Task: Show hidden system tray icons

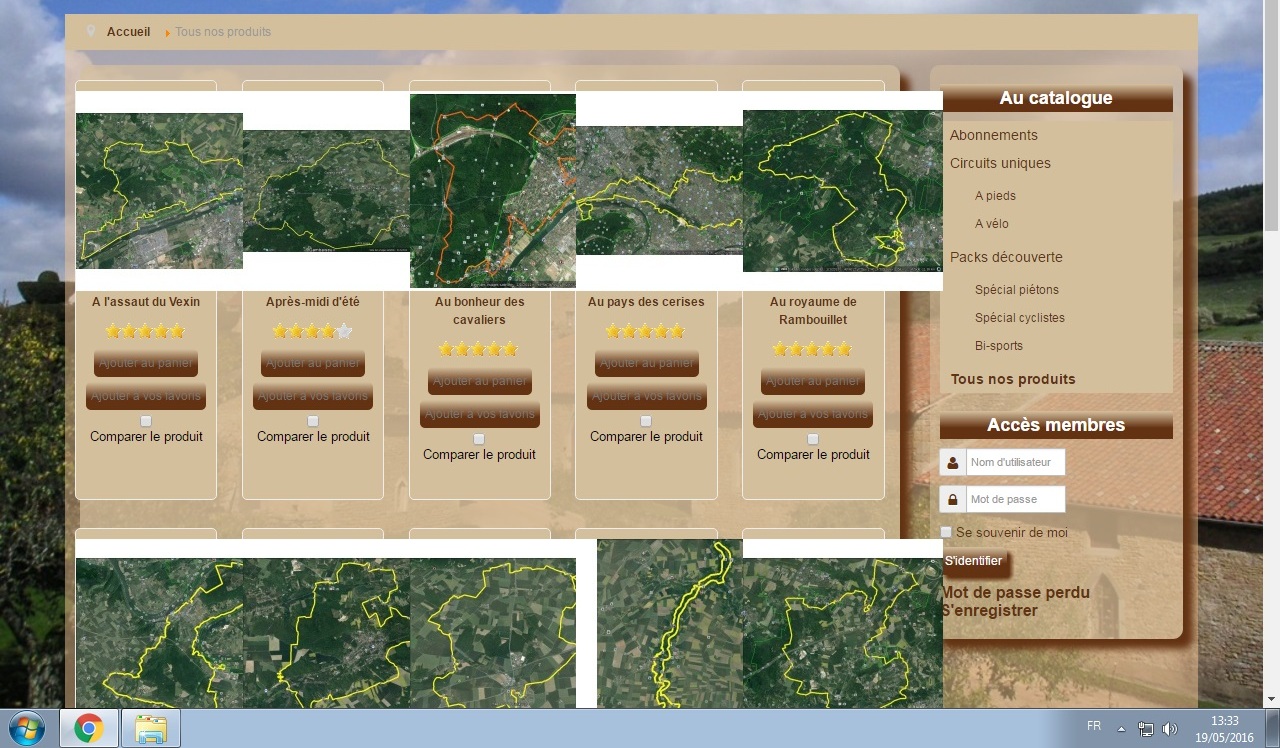Action: click(x=1121, y=729)
